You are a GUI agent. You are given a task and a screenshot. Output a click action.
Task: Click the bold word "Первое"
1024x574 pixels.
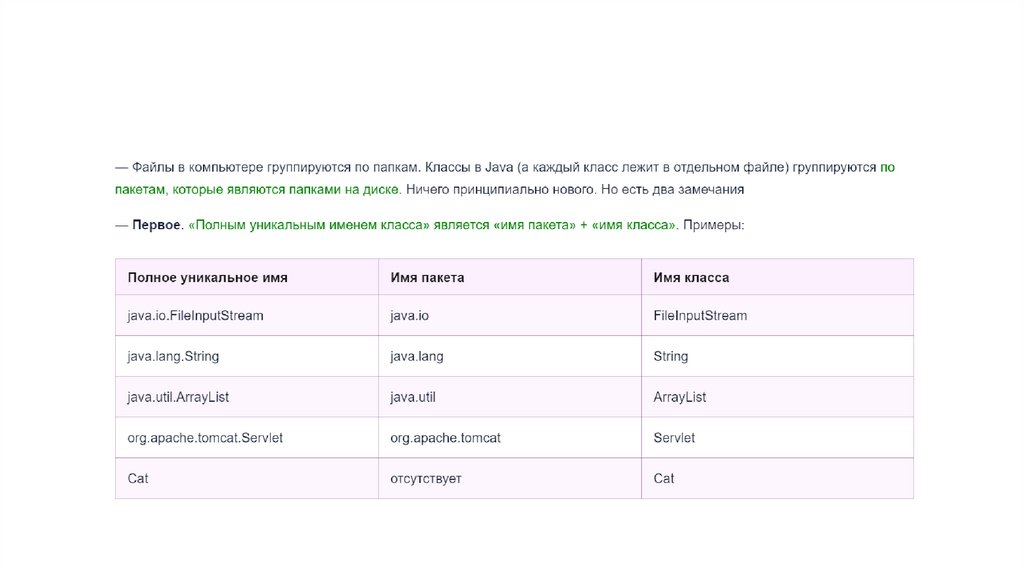click(x=157, y=226)
